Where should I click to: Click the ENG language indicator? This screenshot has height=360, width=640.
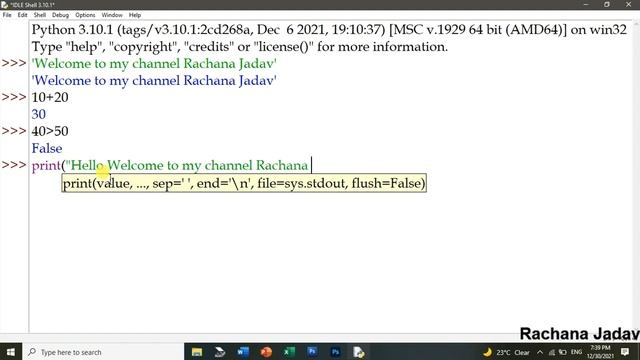576,352
